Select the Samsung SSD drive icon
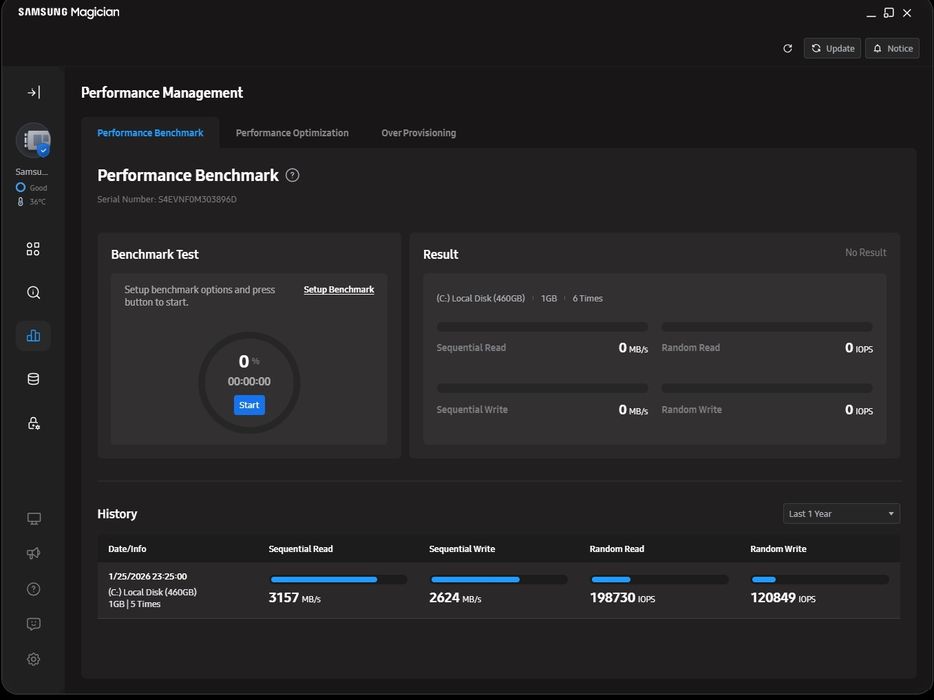Viewport: 934px width, 700px height. pyautogui.click(x=33, y=141)
